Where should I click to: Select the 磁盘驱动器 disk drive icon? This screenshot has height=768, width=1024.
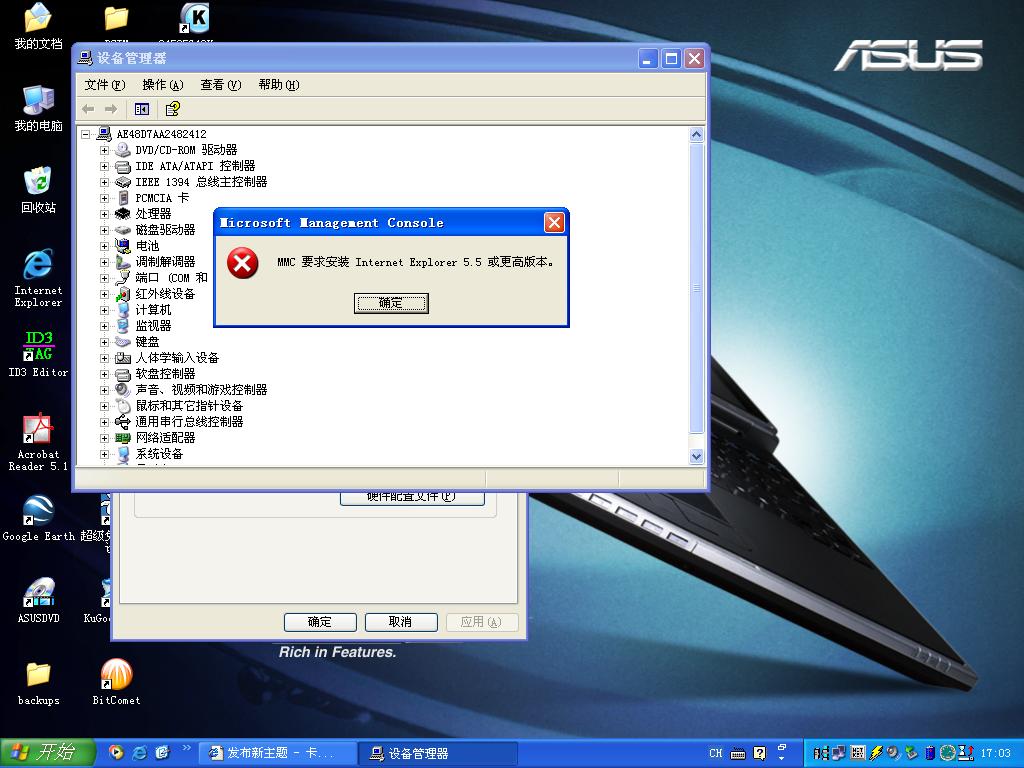[x=123, y=230]
